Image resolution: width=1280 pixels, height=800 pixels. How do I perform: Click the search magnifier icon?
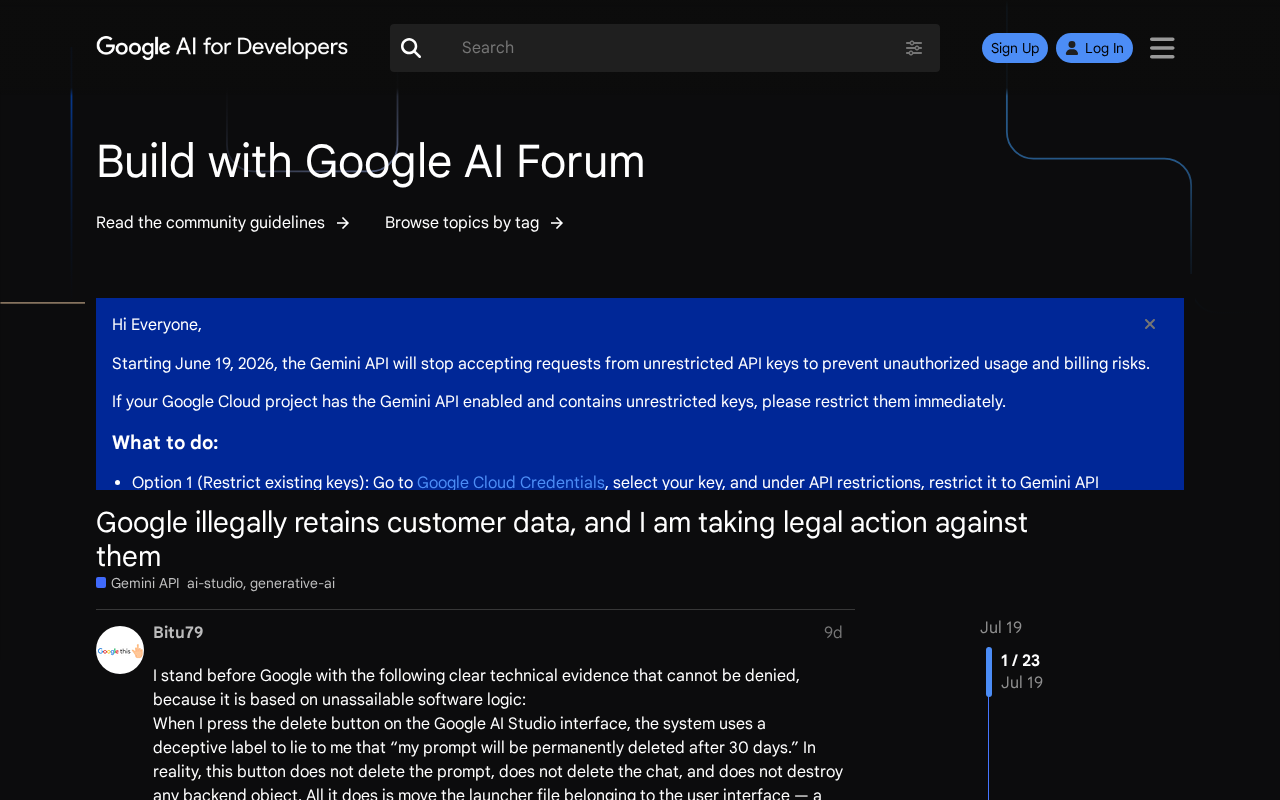pos(411,48)
